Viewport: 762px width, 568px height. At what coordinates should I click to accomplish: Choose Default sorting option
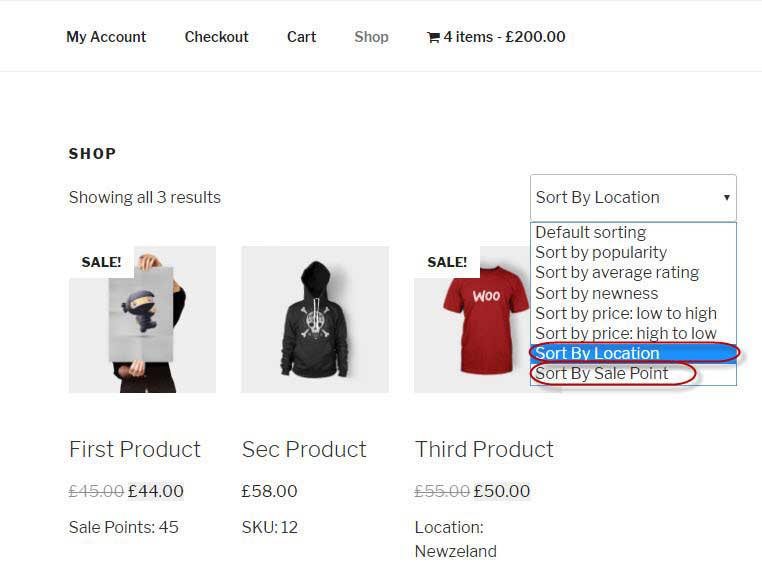(x=591, y=232)
